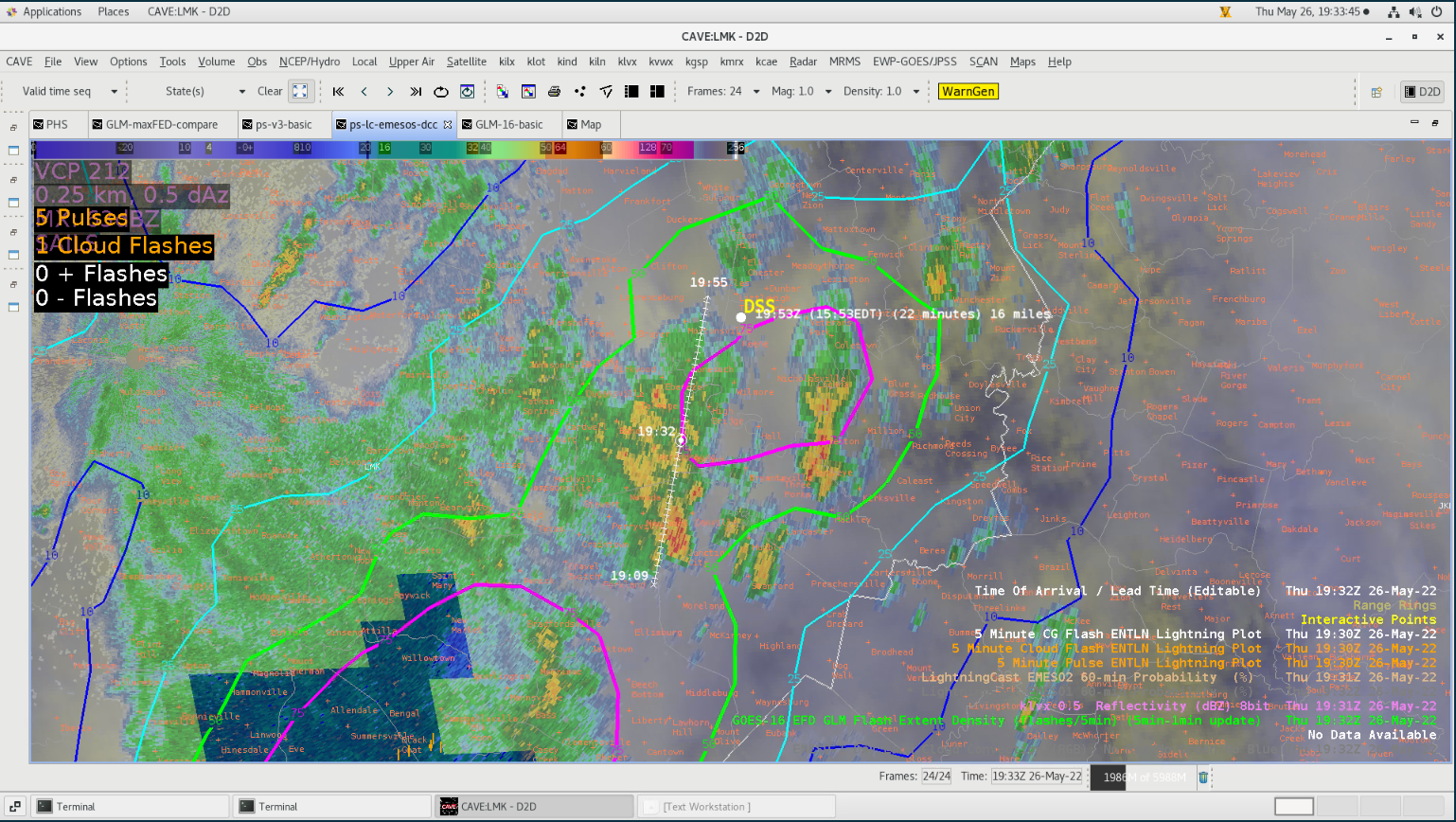
Task: Open the network icon in the system tray
Action: tap(1394, 11)
